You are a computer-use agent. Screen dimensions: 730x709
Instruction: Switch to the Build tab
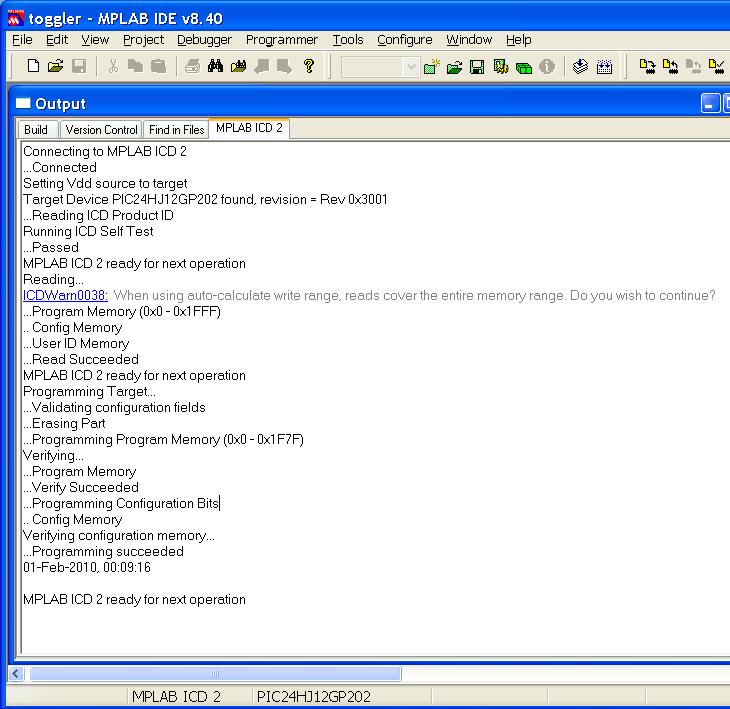[37, 129]
